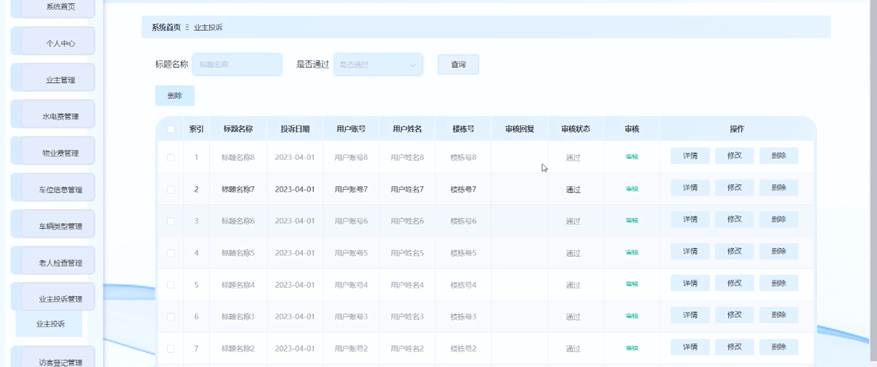Click 修改 for row 标题名称7
Viewport: 877px width, 367px height.
734,188
